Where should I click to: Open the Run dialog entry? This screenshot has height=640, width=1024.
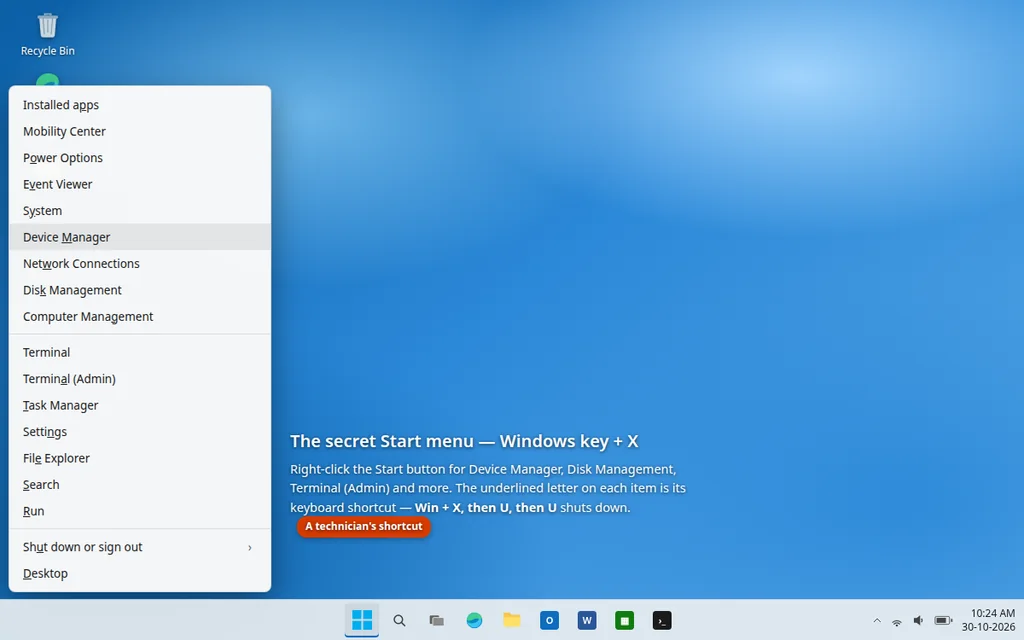click(140, 511)
